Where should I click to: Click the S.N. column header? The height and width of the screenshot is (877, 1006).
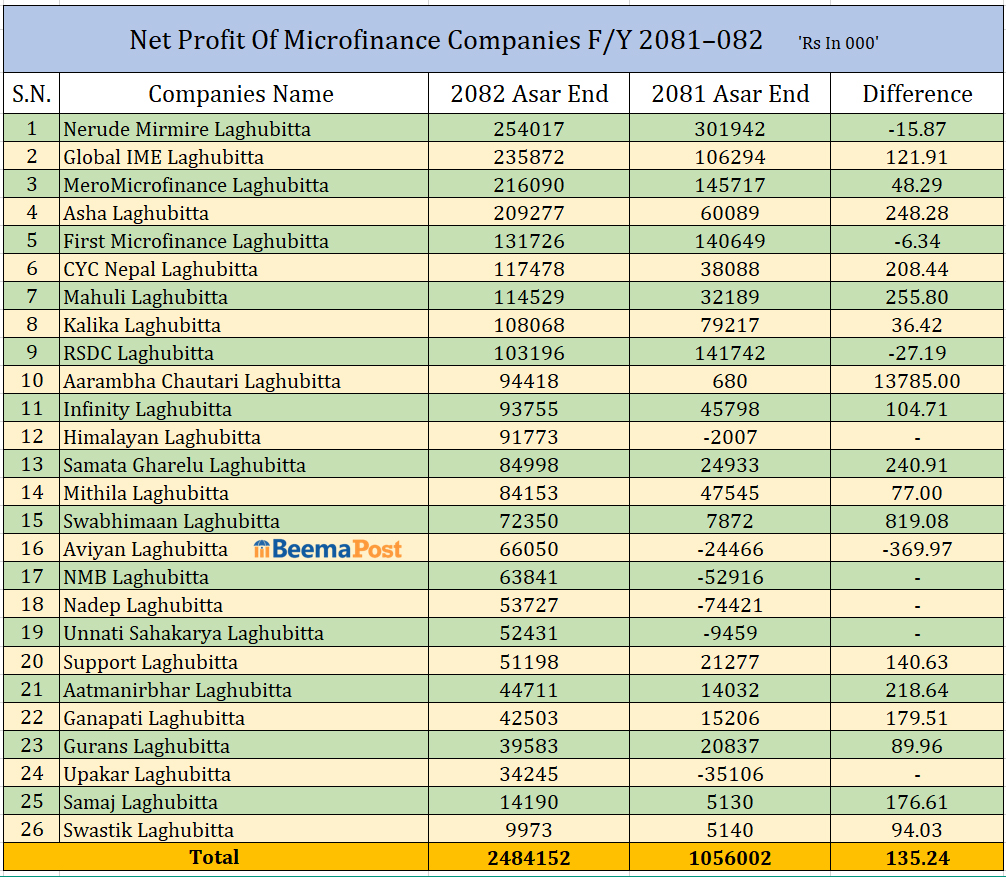pos(31,94)
